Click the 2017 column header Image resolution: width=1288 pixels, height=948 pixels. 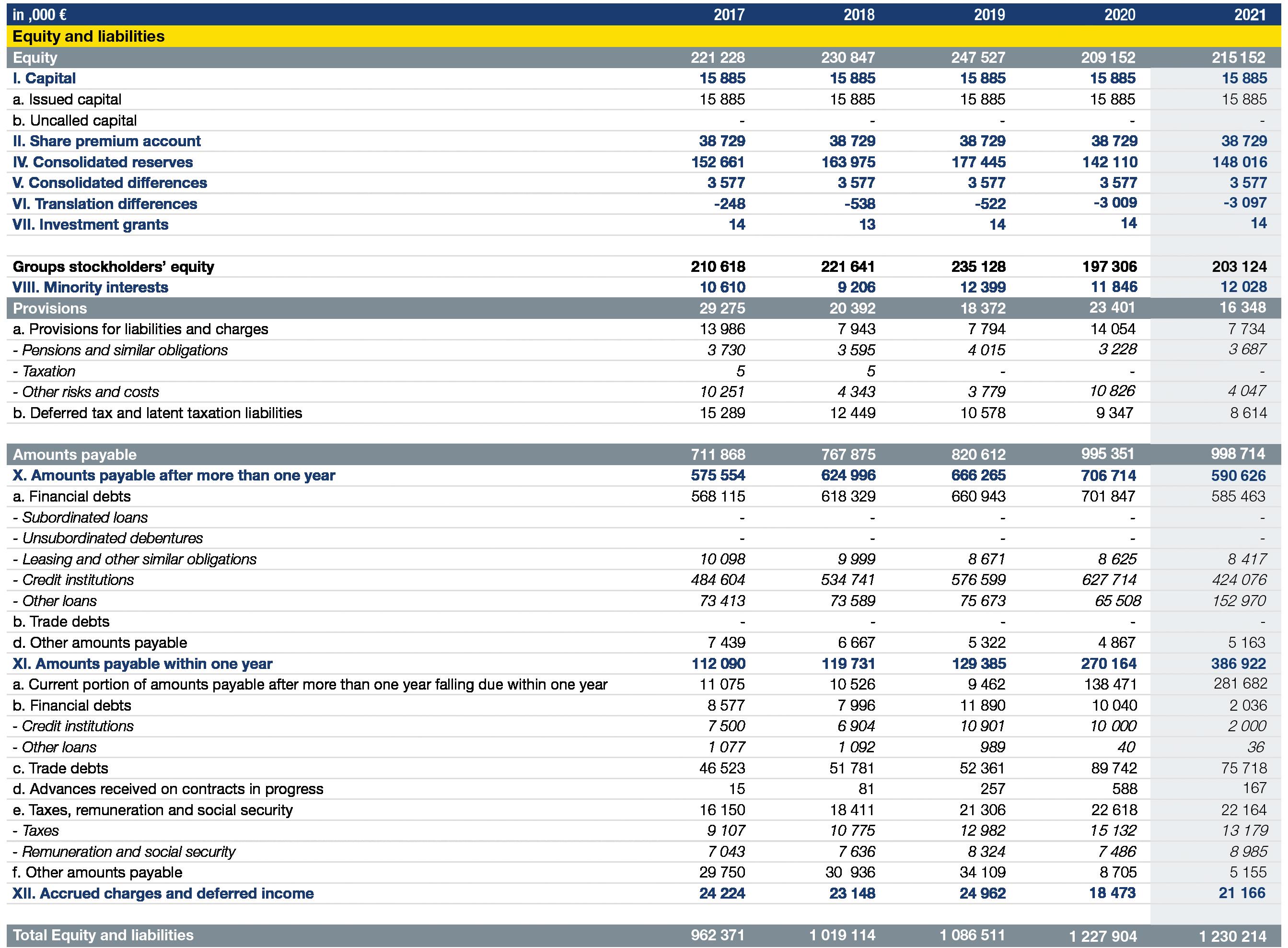(x=729, y=14)
